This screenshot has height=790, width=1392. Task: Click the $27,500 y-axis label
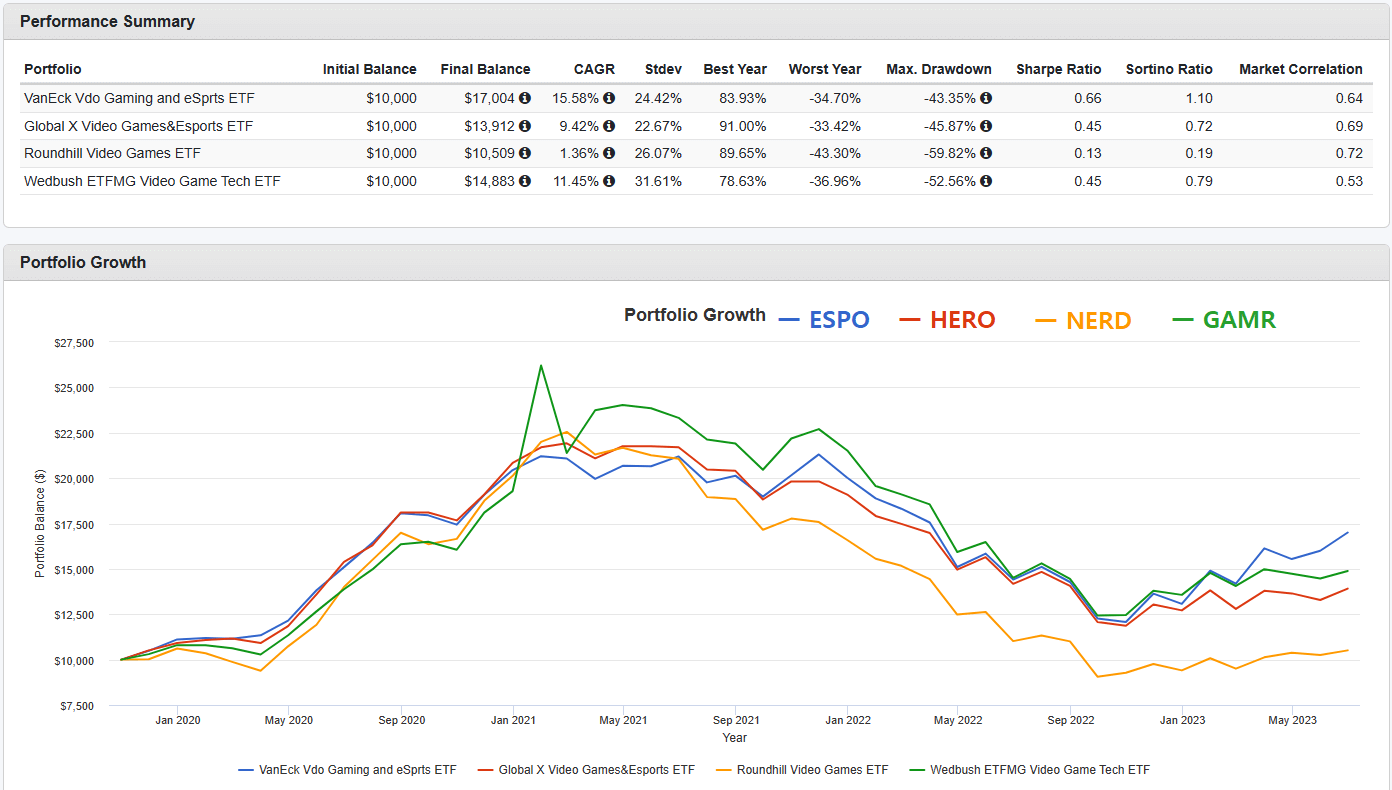[74, 343]
